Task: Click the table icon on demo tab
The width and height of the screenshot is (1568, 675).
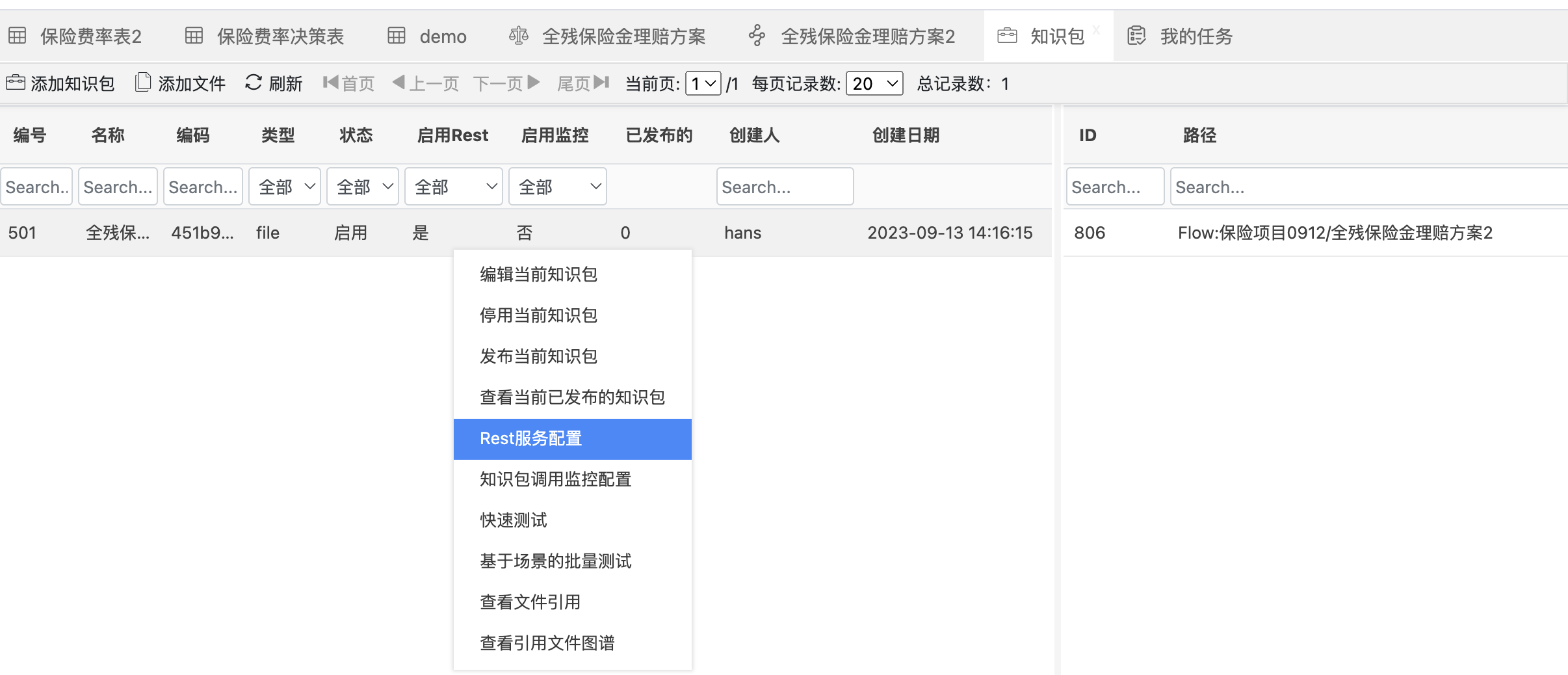Action: [x=397, y=36]
